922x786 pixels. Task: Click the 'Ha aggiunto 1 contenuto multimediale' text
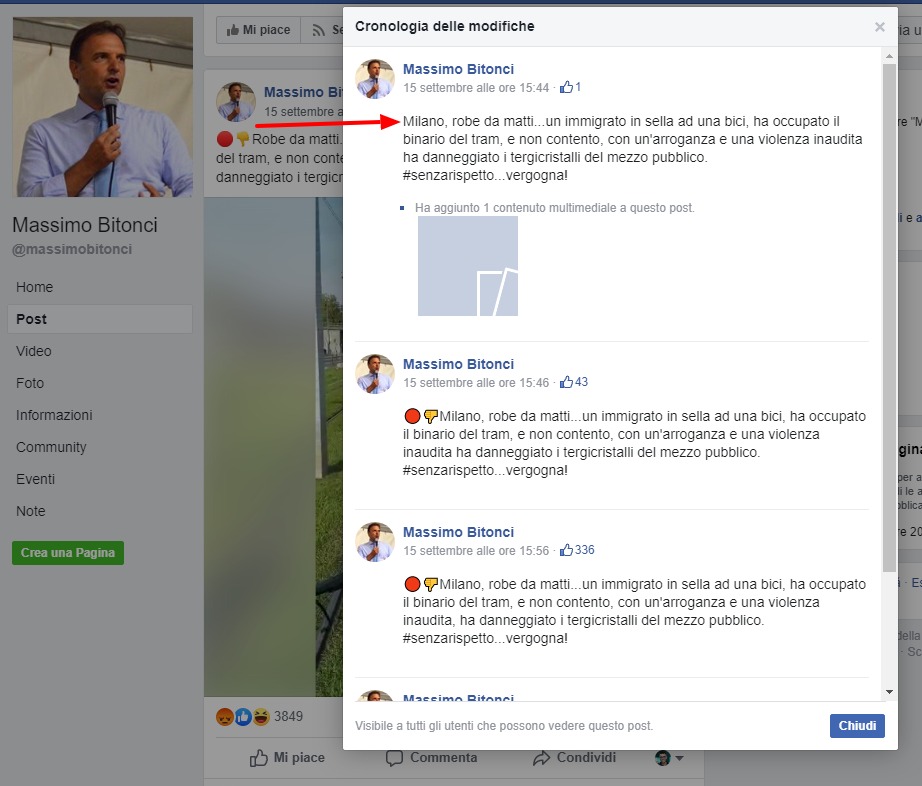coord(554,208)
